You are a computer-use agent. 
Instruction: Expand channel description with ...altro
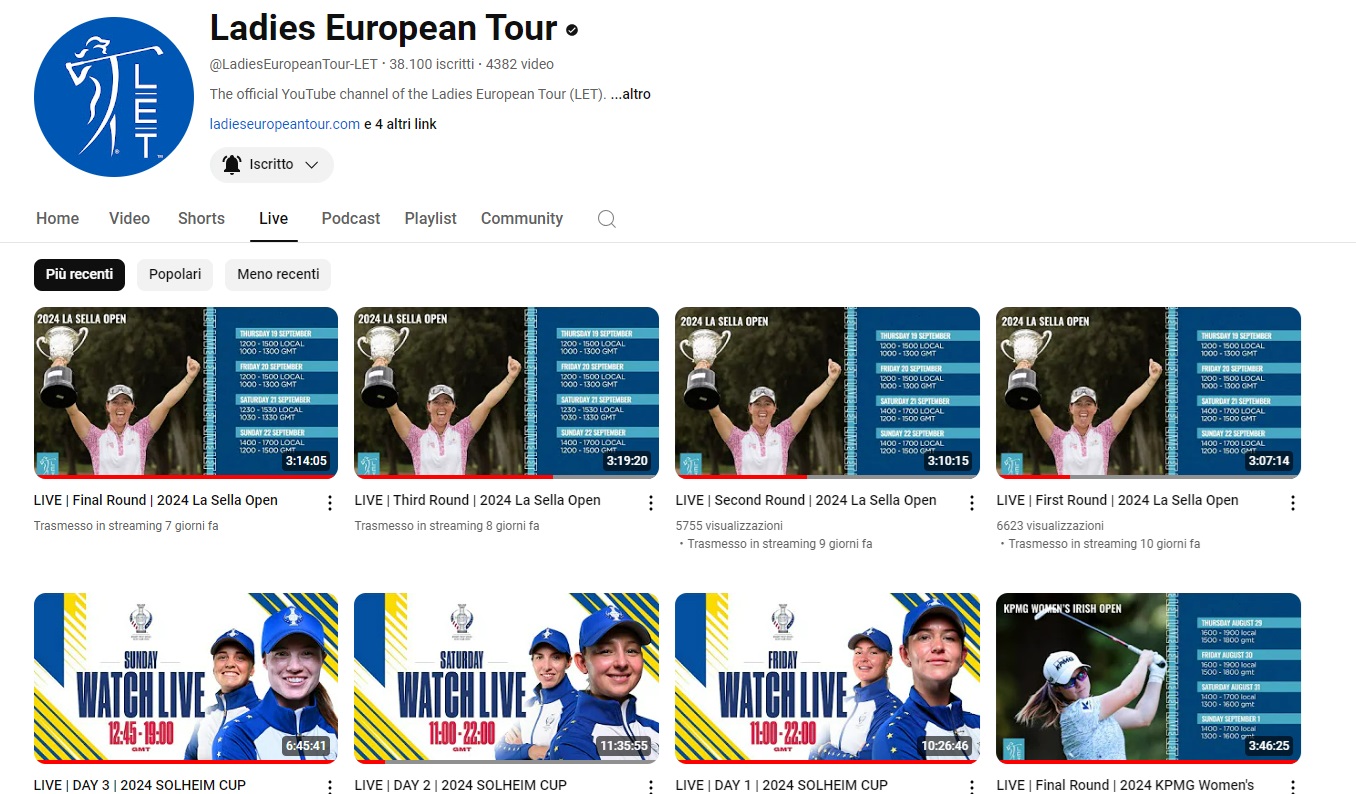[x=631, y=94]
